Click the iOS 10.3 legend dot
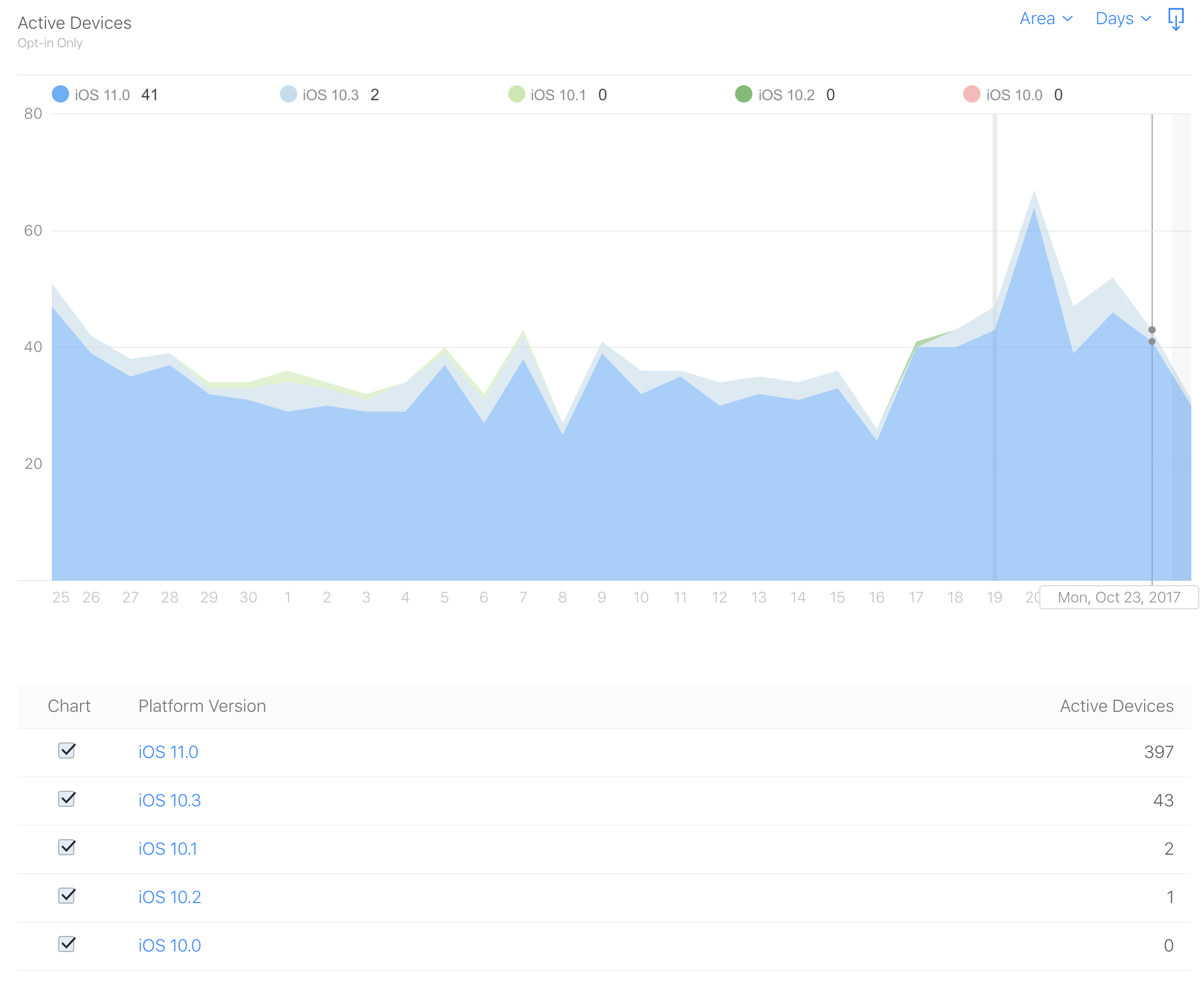1204x1001 pixels. 288,94
